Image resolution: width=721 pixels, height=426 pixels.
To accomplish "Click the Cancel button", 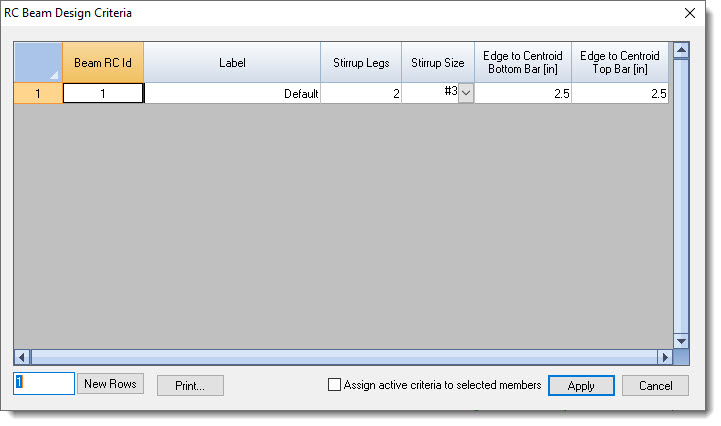I will (x=655, y=385).
